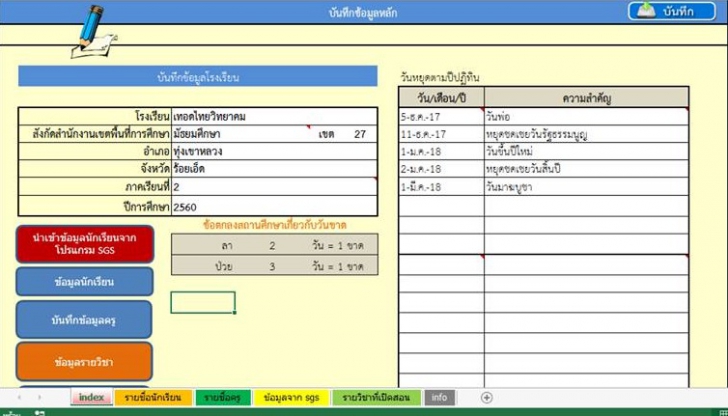728x416 pixels.
Task: Select หยุดชดเชยวันรัฐธรรมนูญ description cell
Action: [586, 134]
